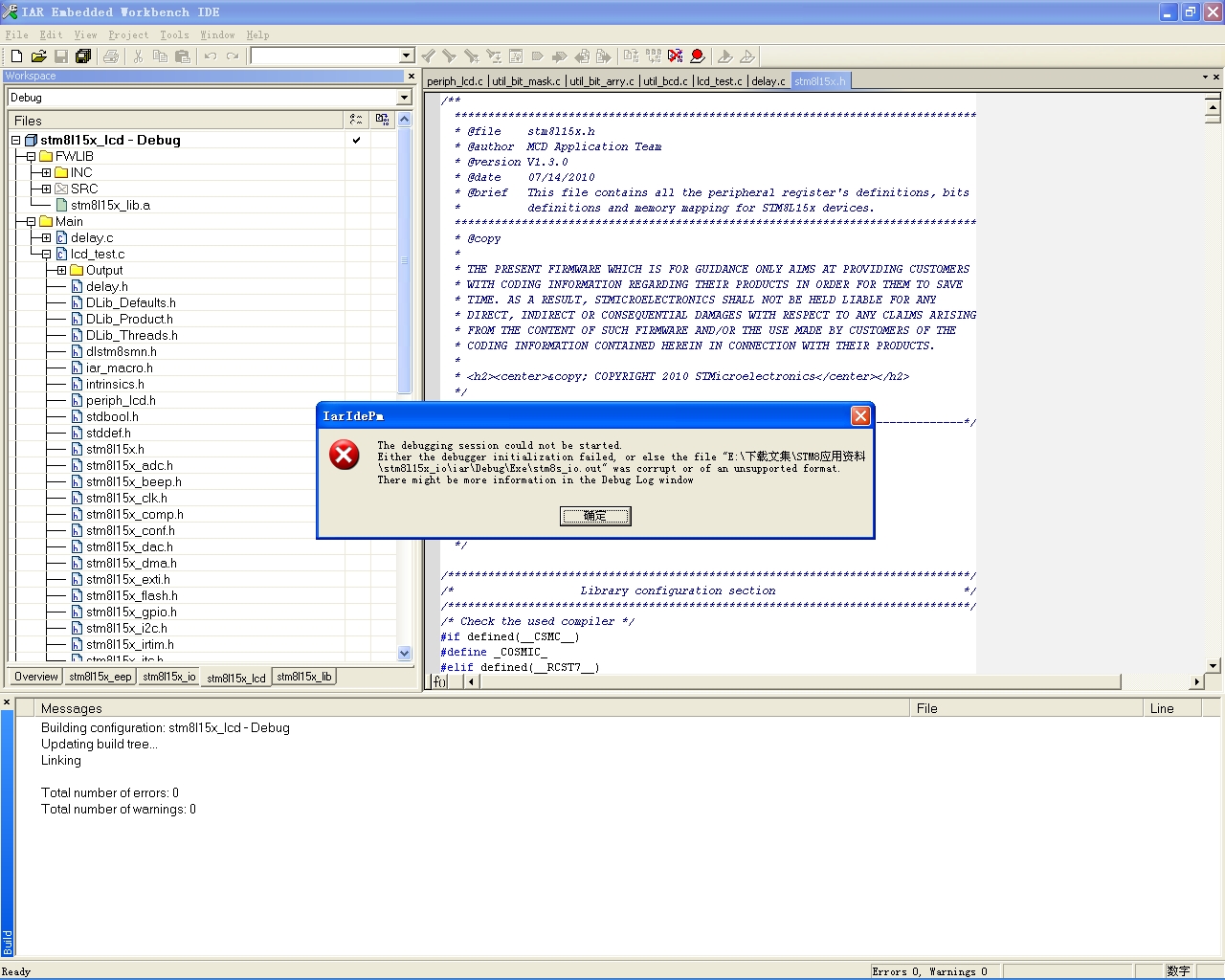Select periph_lcd.h in the file tree

121,400
